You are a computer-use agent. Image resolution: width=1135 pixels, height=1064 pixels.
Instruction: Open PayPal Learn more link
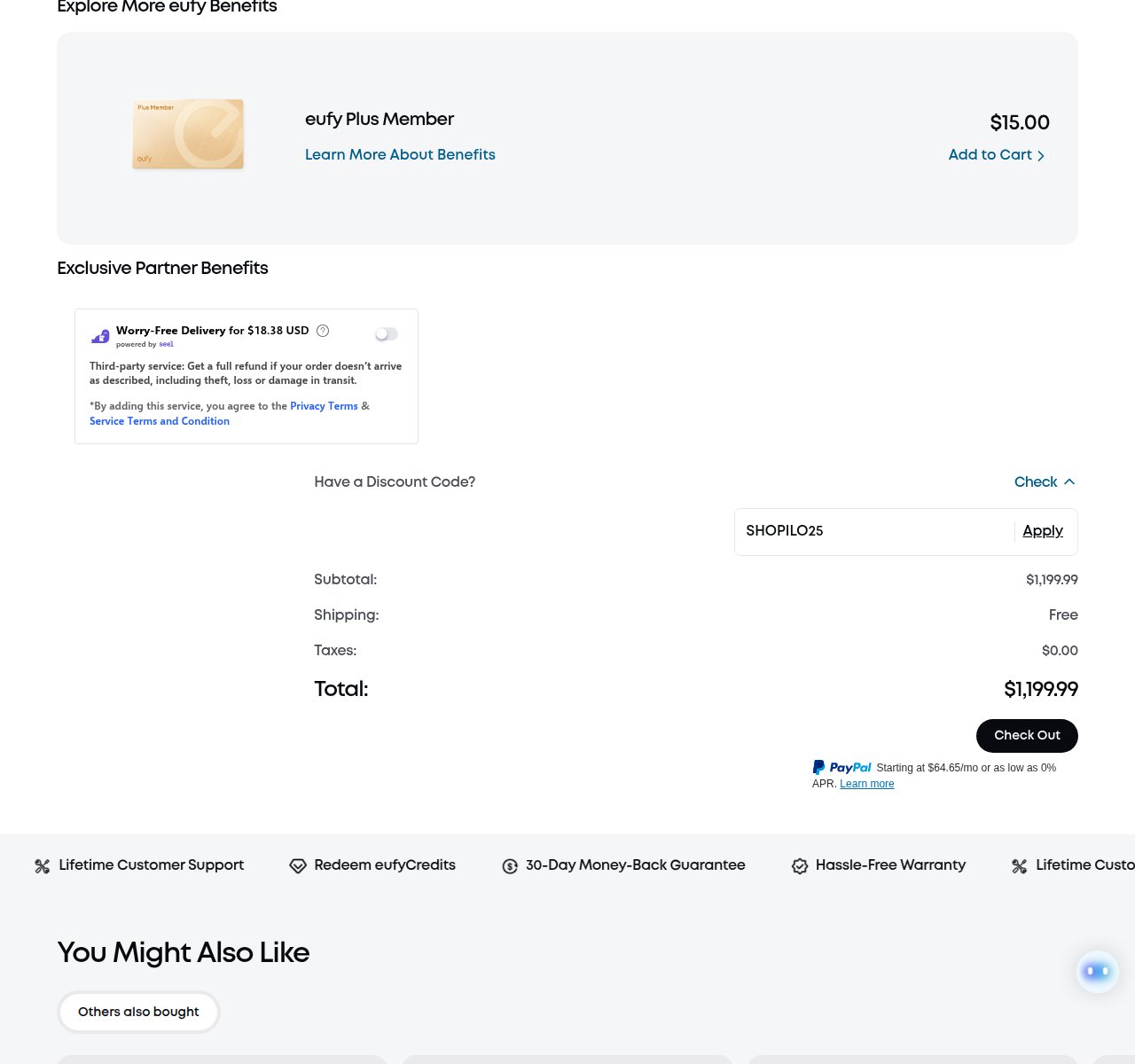867,784
